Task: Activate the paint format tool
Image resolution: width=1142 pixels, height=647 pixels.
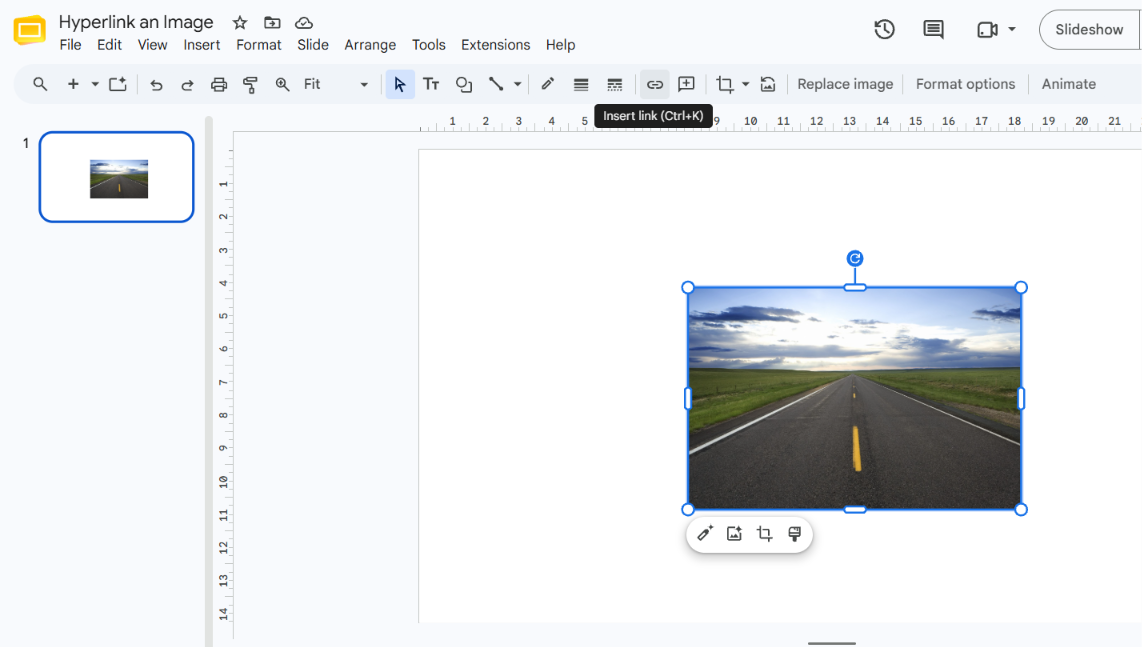Action: (x=250, y=85)
